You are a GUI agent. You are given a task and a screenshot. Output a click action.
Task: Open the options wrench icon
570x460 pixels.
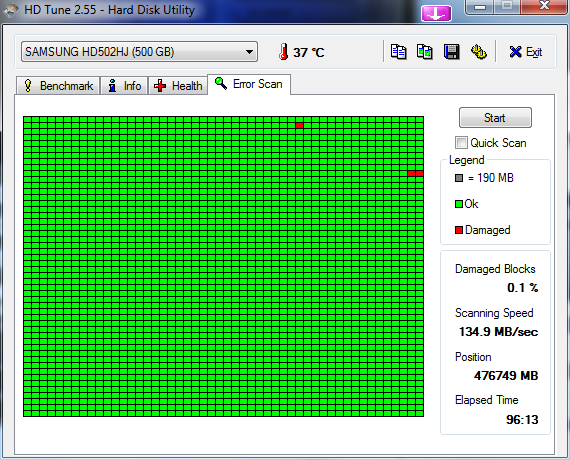click(479, 52)
